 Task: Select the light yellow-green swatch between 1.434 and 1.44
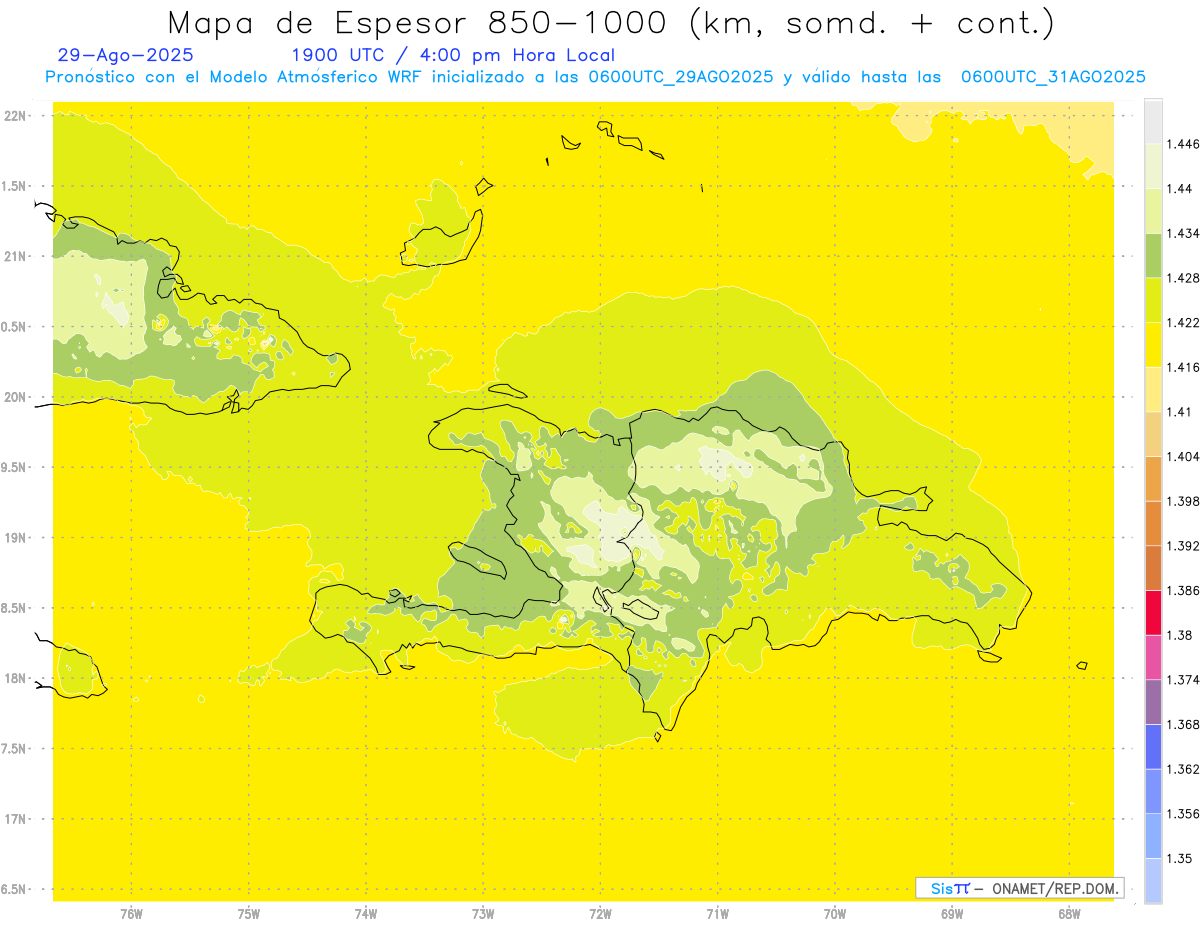(x=1153, y=210)
